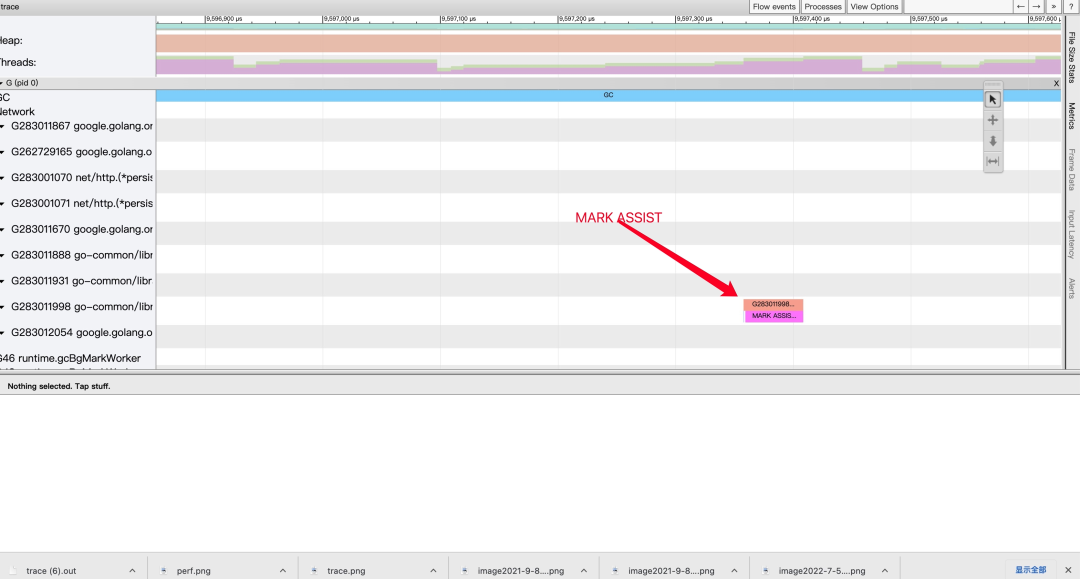Open downloaded file image2022-7-5....png
This screenshot has height=579, width=1080.
pyautogui.click(x=822, y=571)
